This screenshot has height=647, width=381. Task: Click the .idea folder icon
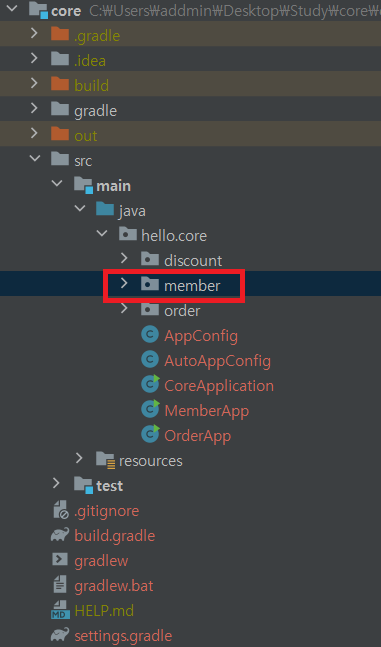pos(60,59)
